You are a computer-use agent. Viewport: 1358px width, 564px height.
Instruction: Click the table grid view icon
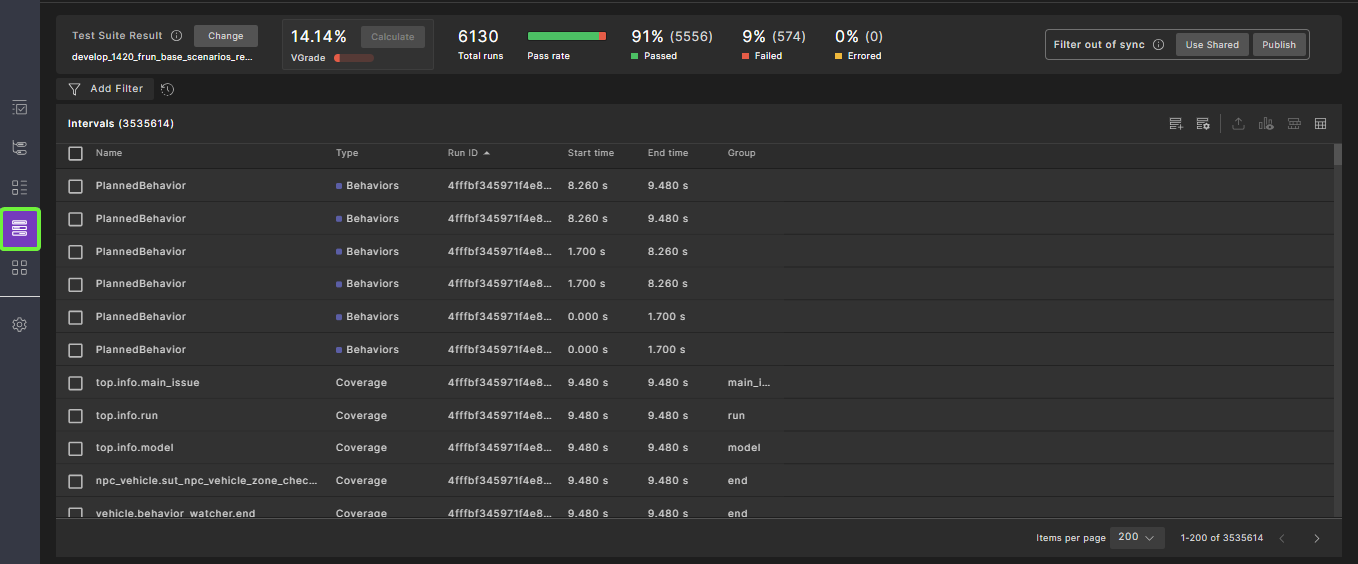point(1320,124)
